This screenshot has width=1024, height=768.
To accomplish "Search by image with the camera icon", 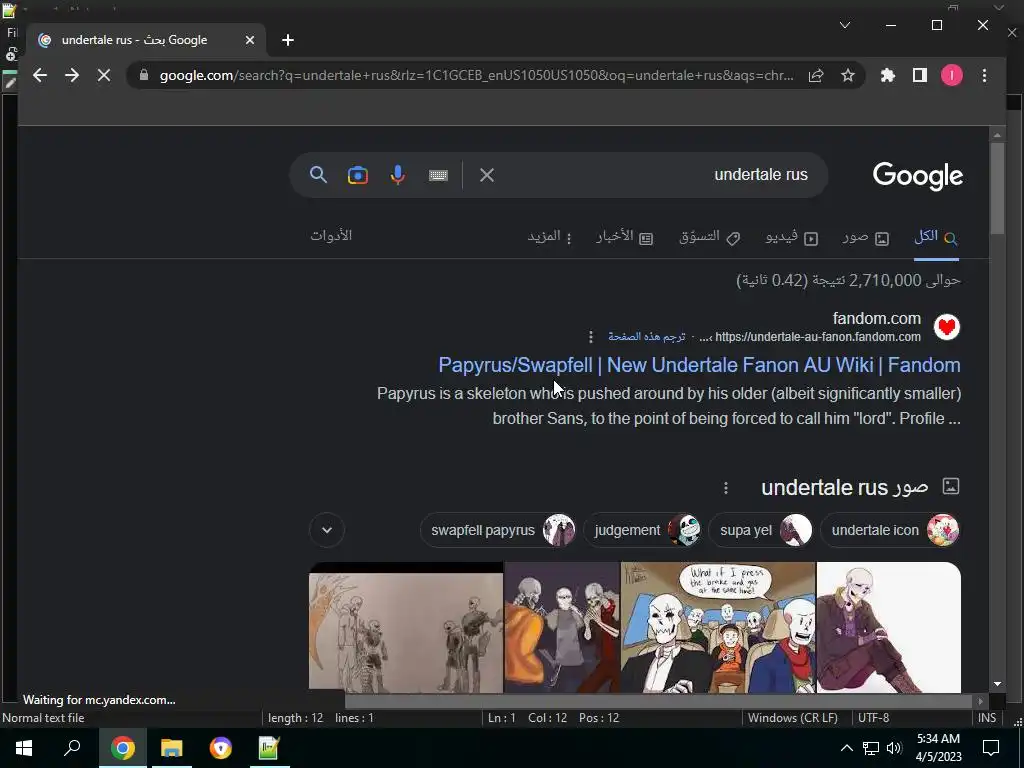I will pyautogui.click(x=358, y=175).
